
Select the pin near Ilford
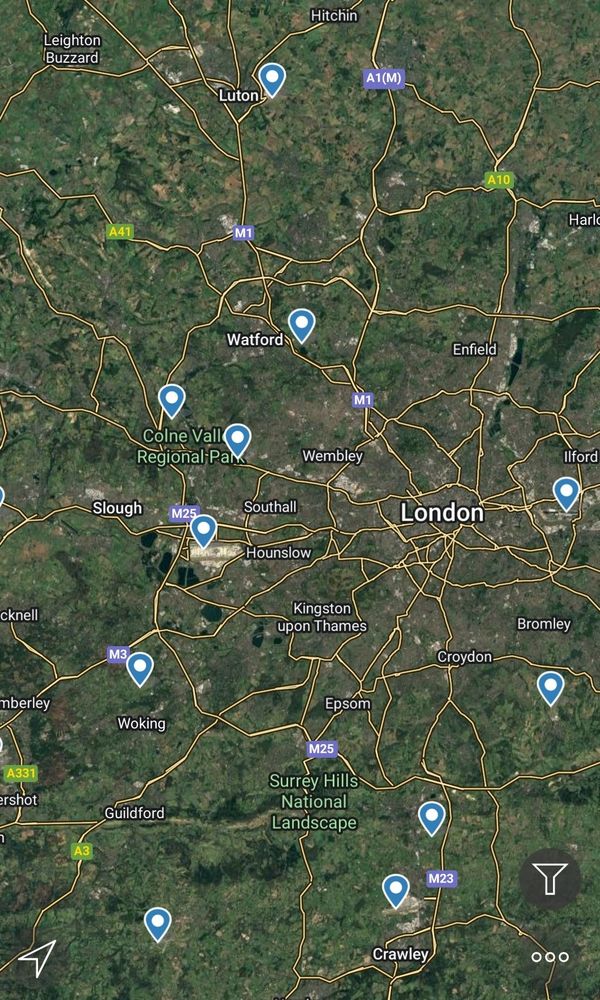tap(566, 494)
